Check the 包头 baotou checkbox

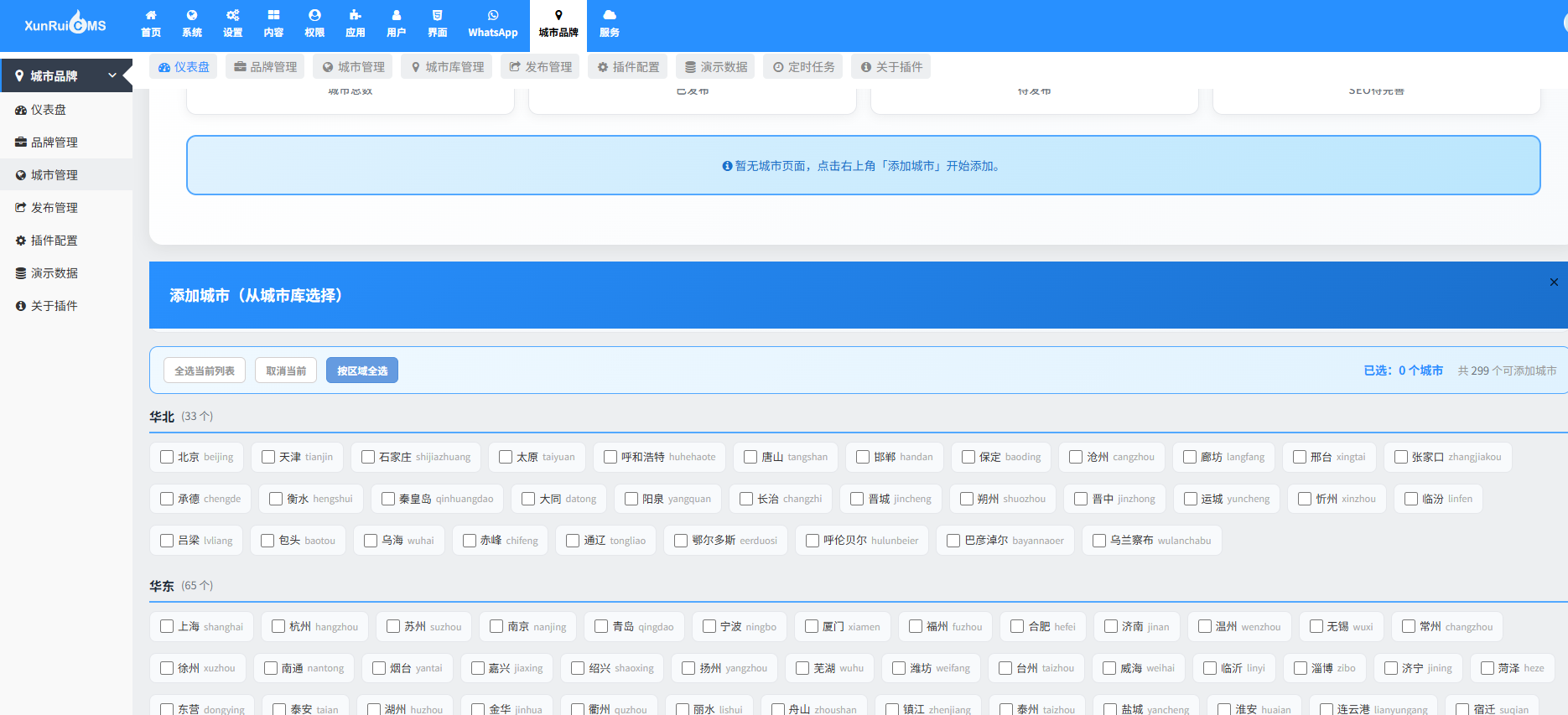click(267, 541)
